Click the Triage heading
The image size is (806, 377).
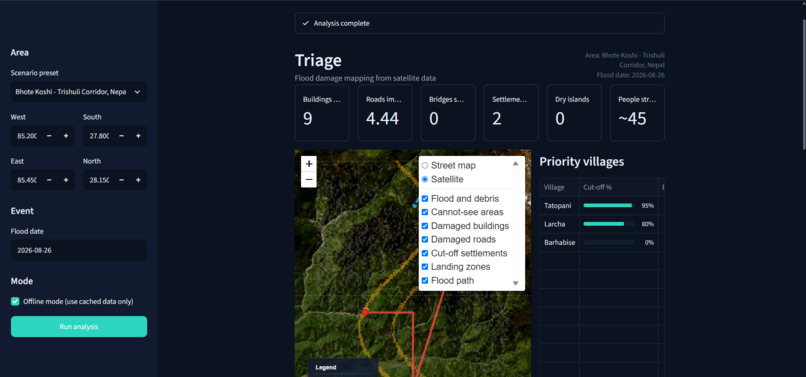(x=318, y=60)
